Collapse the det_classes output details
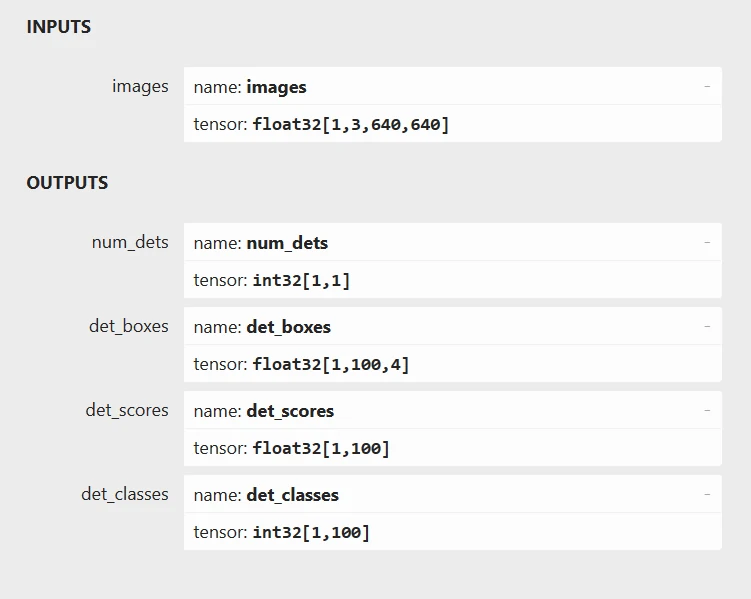Screen dimensions: 751x599 pos(707,495)
